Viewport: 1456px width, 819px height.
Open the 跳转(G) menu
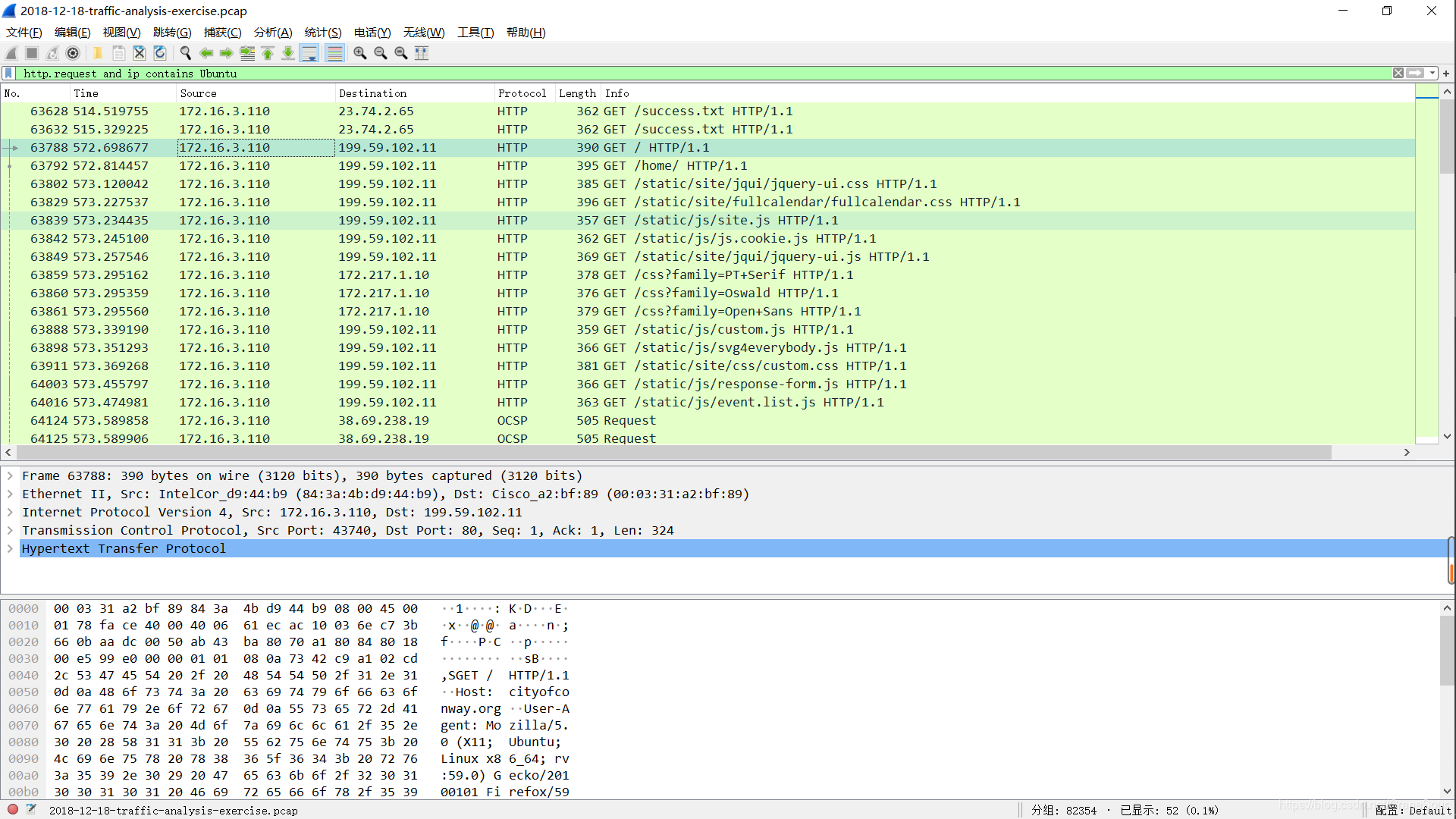point(172,33)
